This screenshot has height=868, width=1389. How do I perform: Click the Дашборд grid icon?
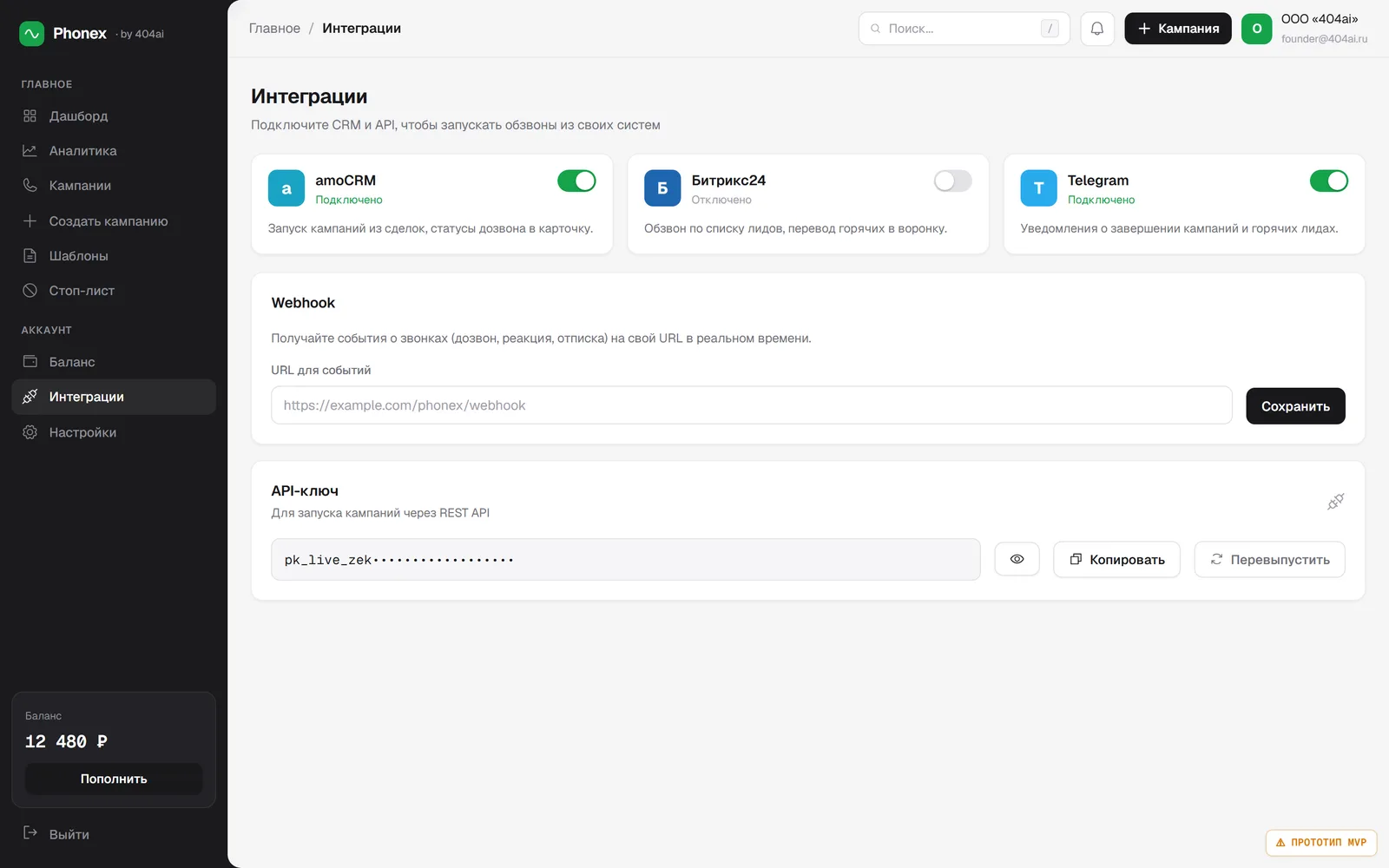click(x=30, y=115)
